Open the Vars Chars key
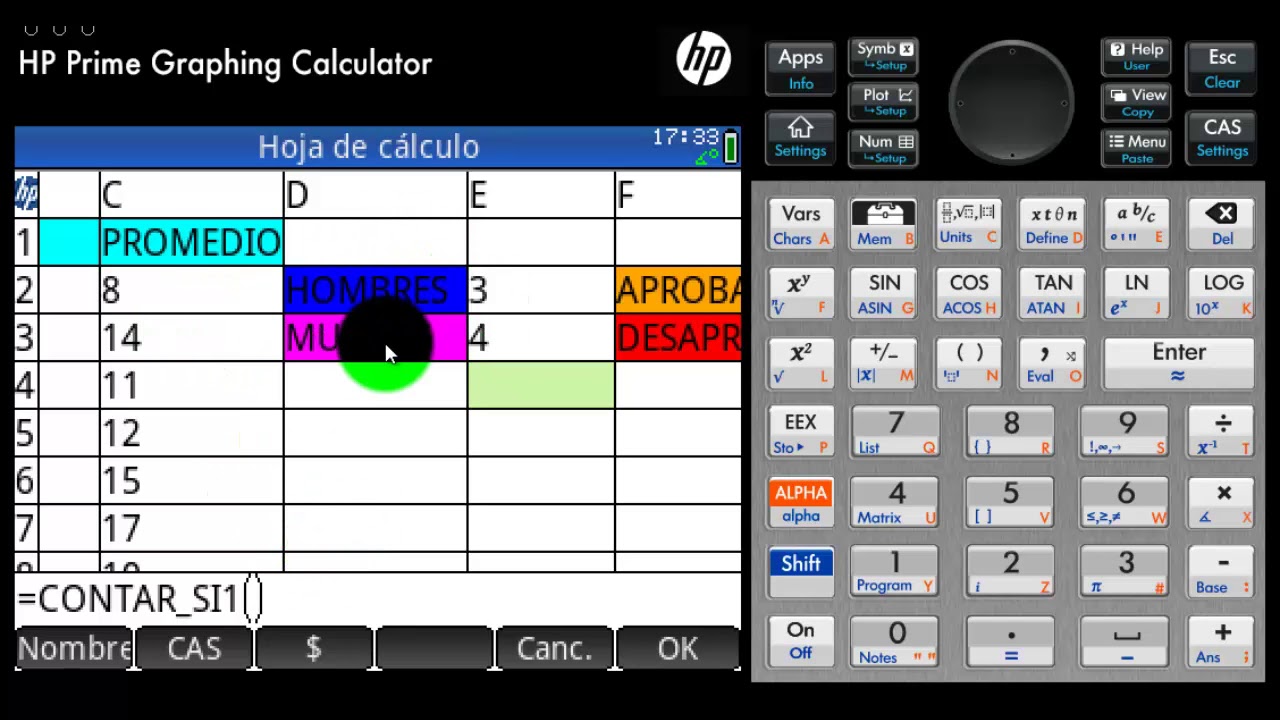The image size is (1280, 720). [x=800, y=224]
